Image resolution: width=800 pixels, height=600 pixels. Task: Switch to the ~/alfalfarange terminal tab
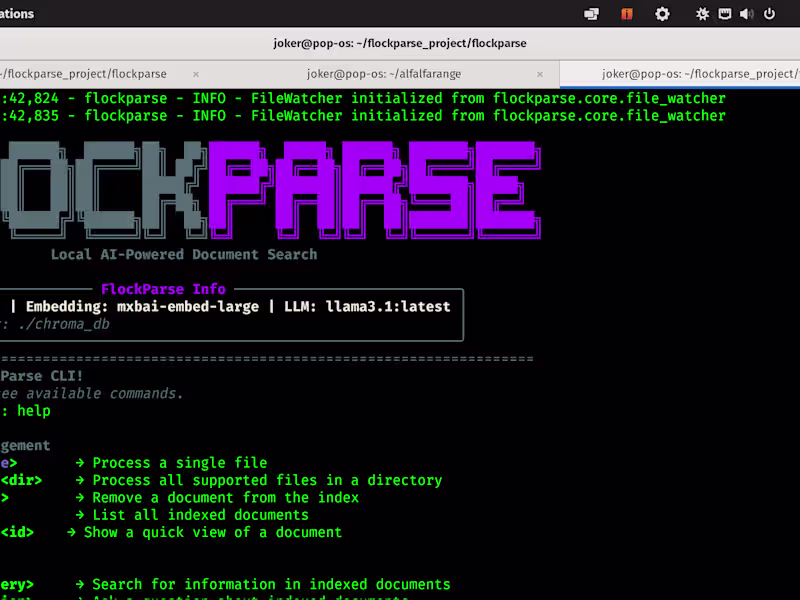384,74
